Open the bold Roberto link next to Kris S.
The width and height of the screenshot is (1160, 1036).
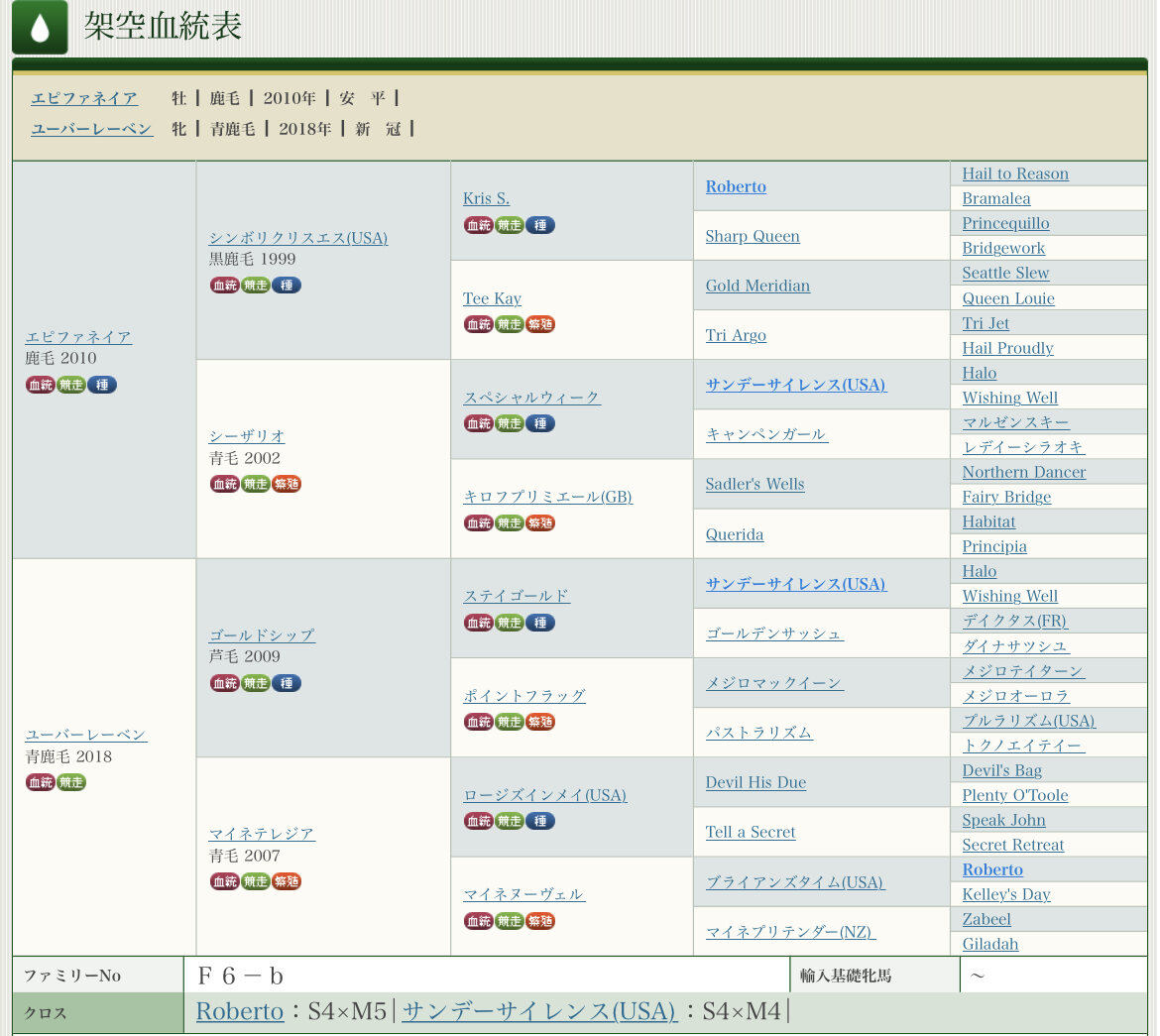click(x=736, y=186)
